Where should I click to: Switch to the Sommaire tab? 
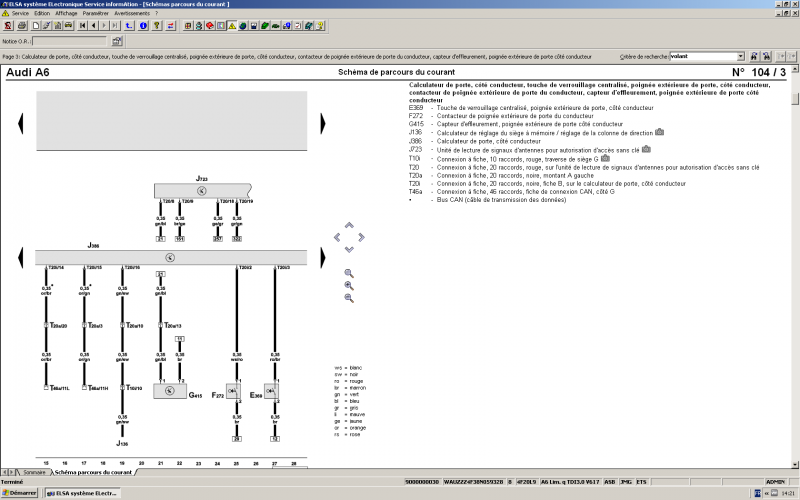(34, 472)
